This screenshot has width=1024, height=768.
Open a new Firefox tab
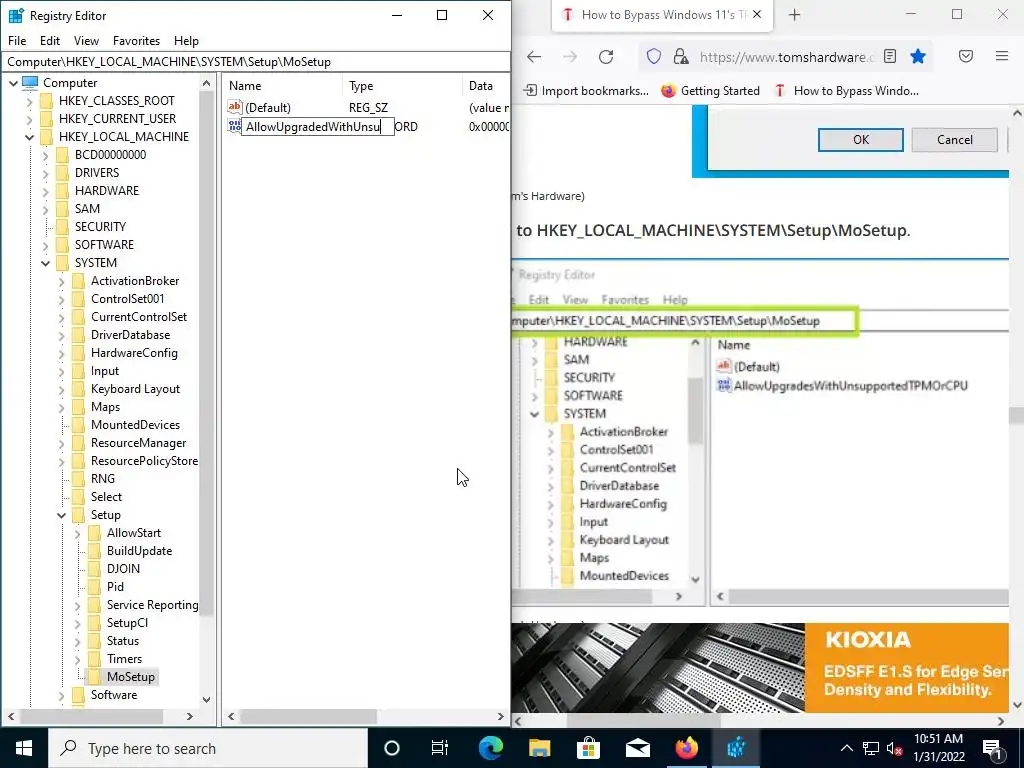tap(794, 14)
